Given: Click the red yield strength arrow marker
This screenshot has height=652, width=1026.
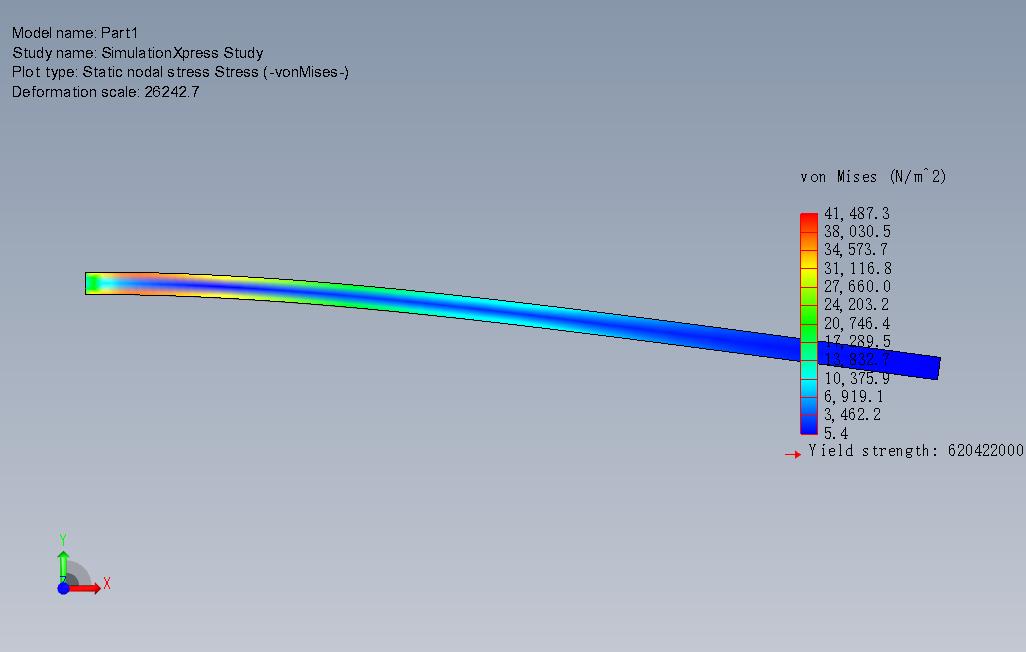Looking at the screenshot, I should (793, 454).
